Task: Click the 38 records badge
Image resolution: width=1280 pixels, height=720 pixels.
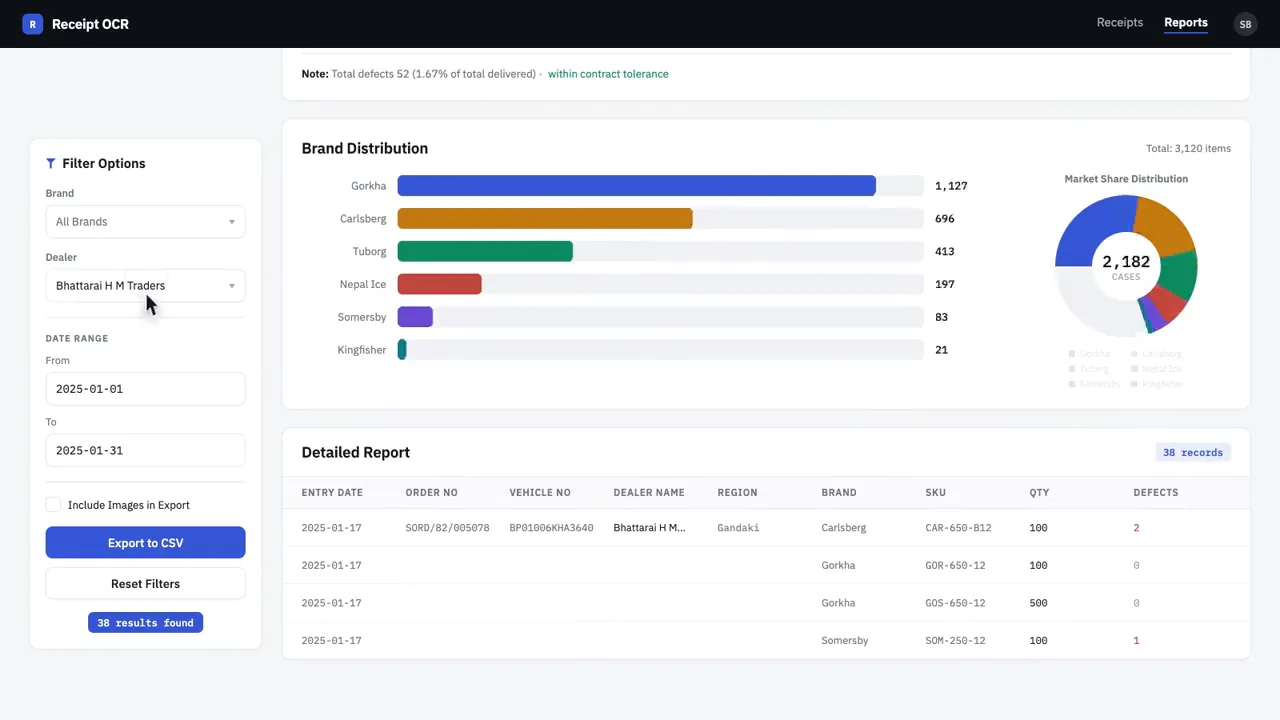Action: (x=1193, y=453)
